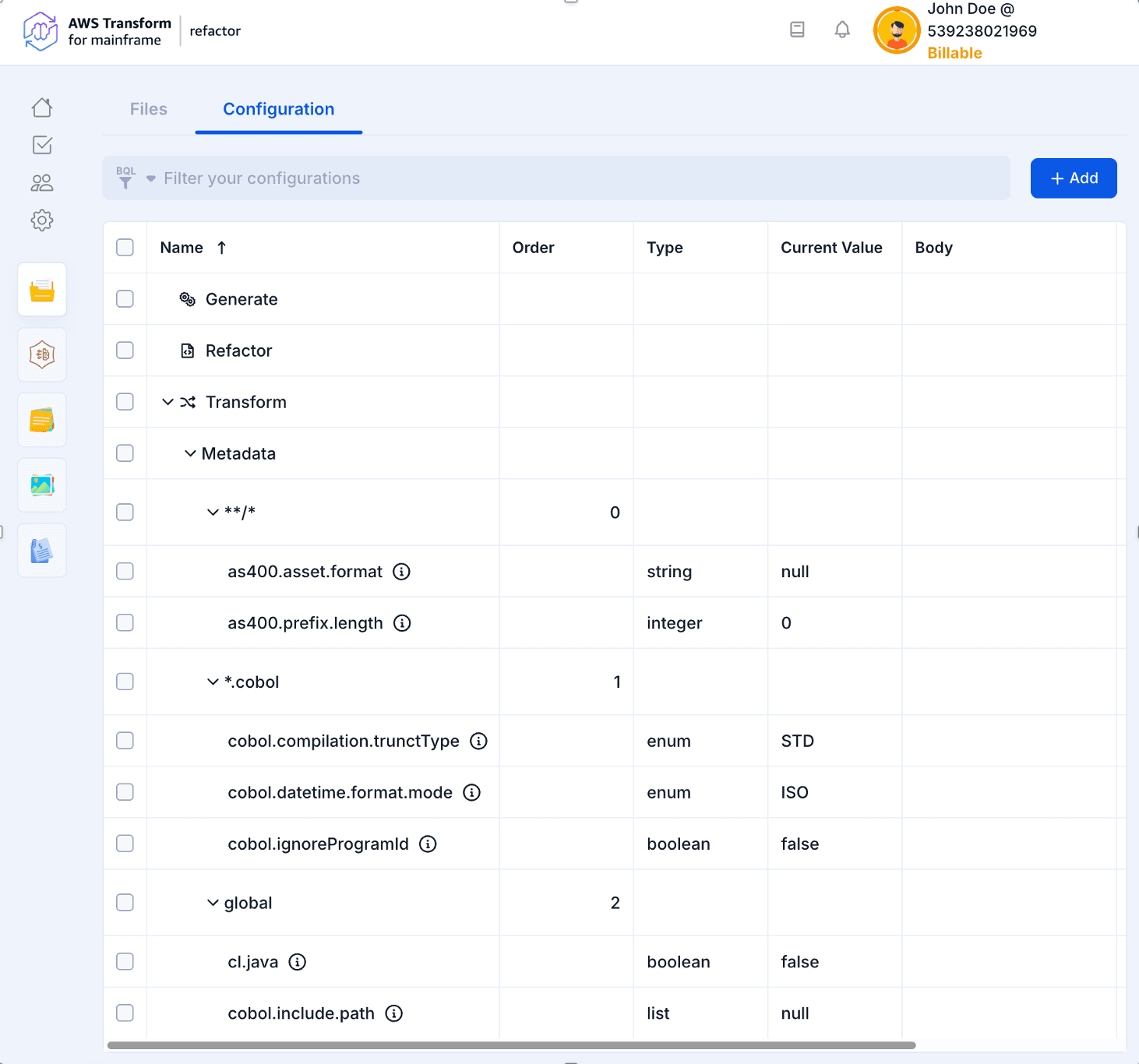1139x1064 pixels.
Task: Open the settings gear in sidebar
Action: click(42, 220)
